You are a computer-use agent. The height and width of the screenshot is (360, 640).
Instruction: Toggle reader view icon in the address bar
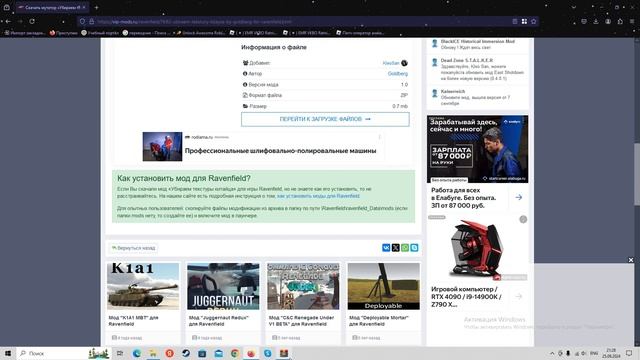[x=515, y=22]
